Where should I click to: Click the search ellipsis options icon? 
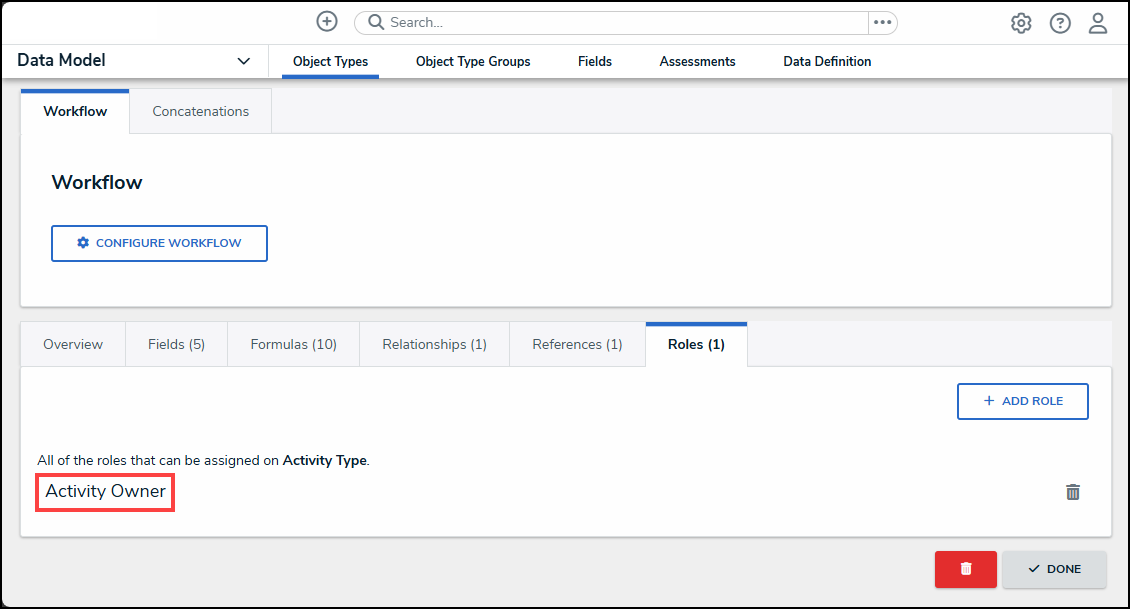click(882, 22)
